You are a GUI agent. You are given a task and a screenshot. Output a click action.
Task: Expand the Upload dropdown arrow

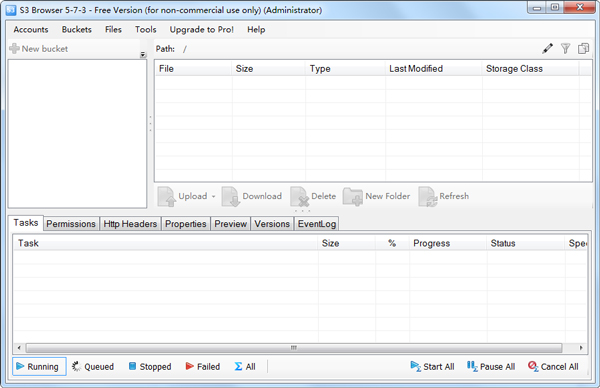coord(214,196)
